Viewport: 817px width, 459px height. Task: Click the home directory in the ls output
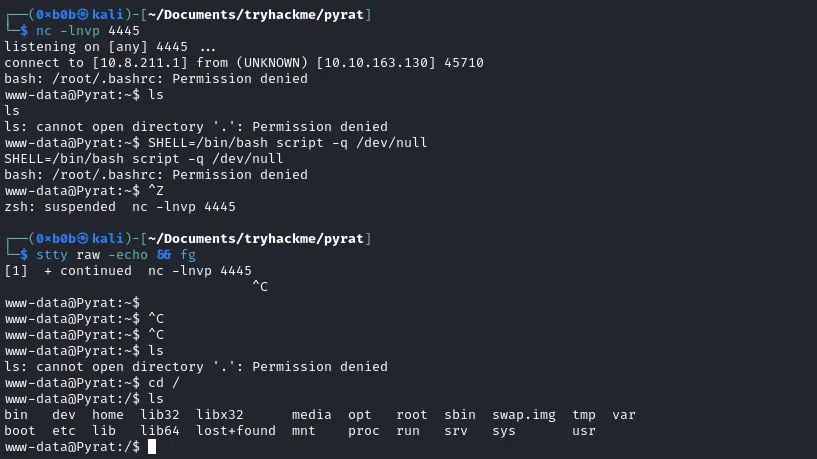click(108, 415)
